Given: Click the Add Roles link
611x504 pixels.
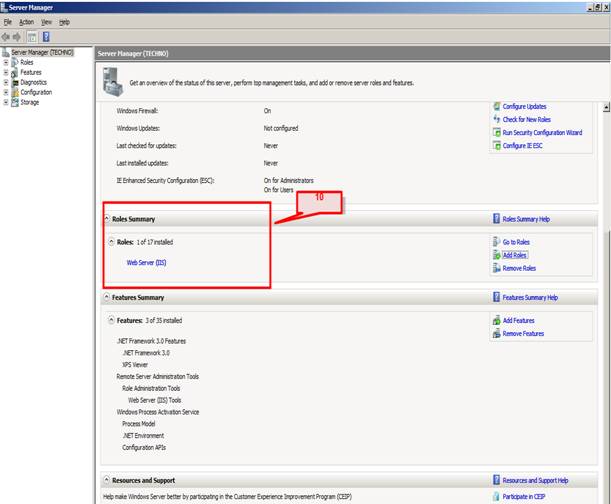Looking at the screenshot, I should coord(514,255).
